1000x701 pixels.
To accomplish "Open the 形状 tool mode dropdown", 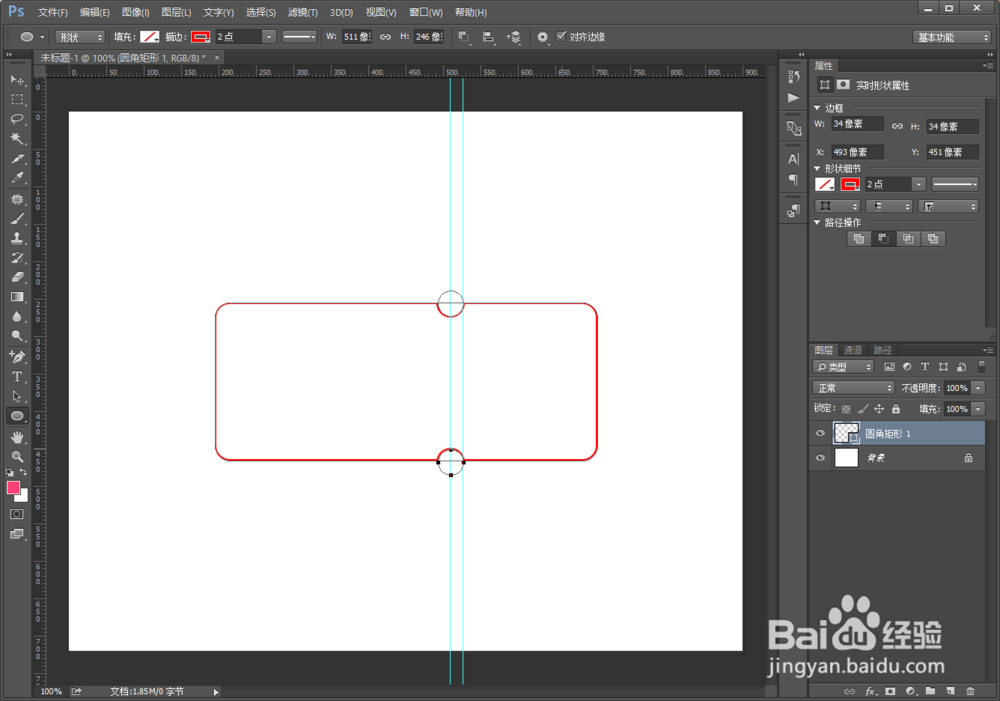I will [x=79, y=37].
